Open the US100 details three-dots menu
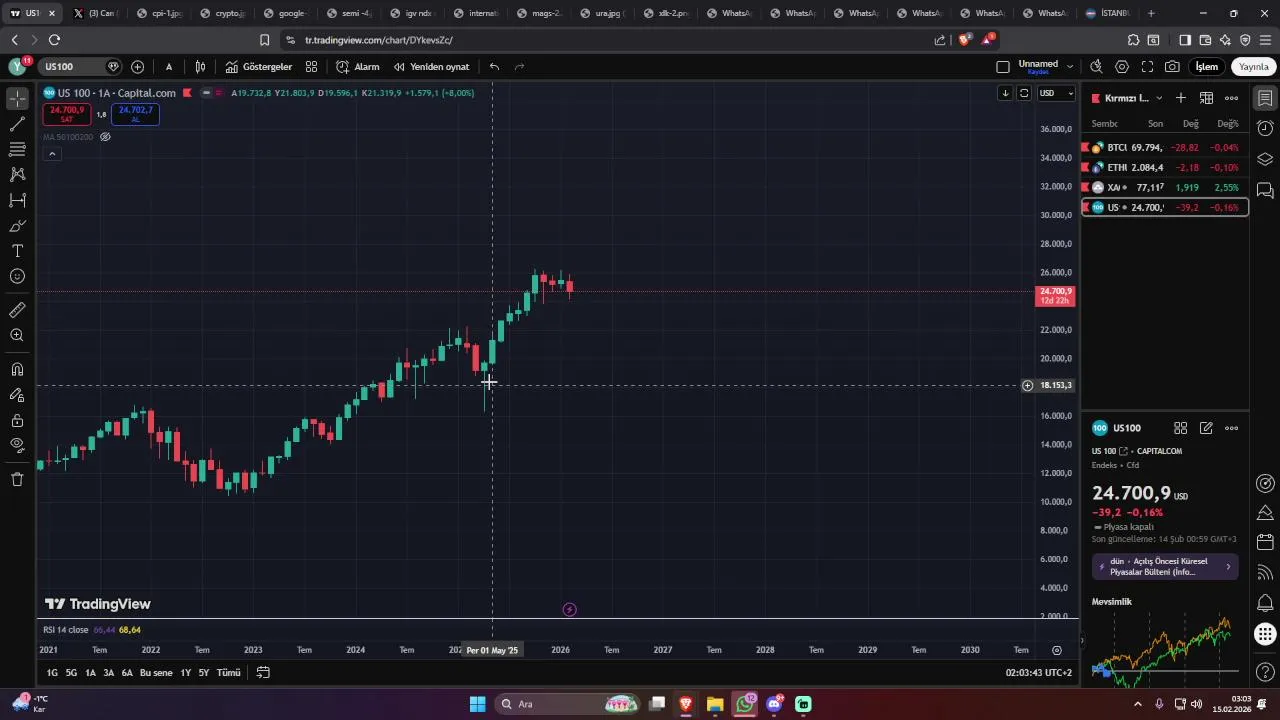 point(1231,428)
